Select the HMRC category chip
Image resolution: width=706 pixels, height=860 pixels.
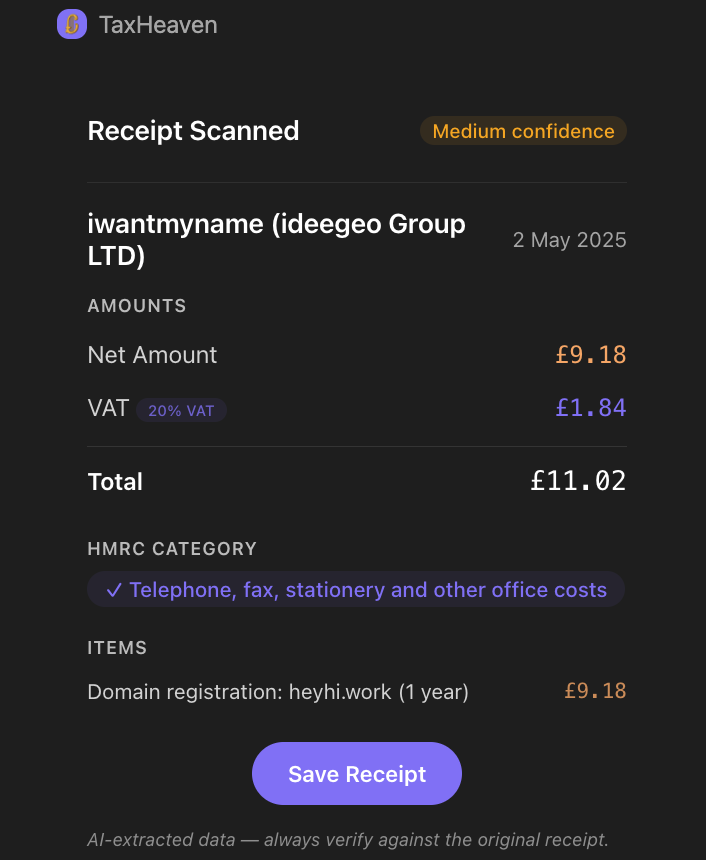pyautogui.click(x=356, y=590)
